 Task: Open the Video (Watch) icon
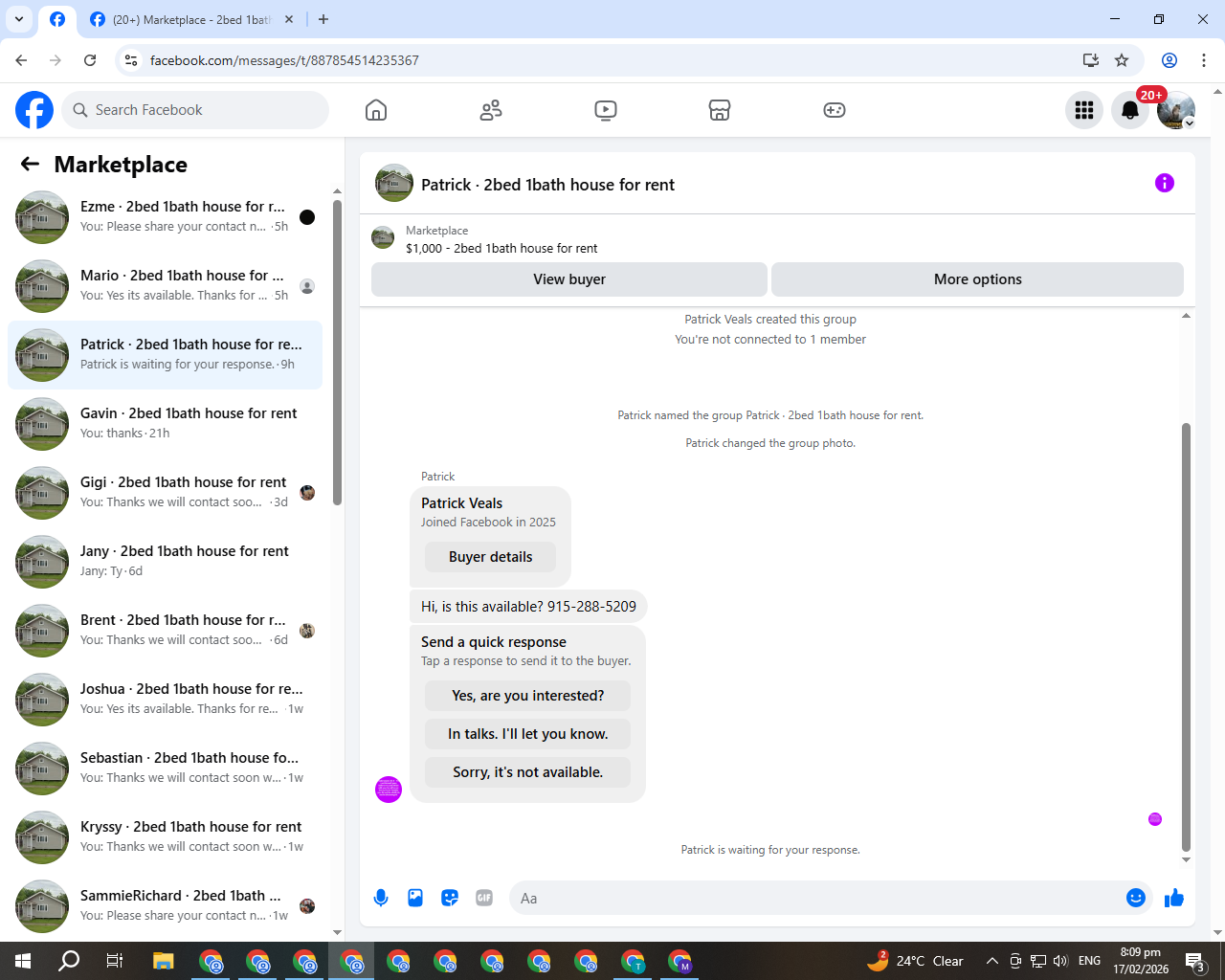click(606, 110)
